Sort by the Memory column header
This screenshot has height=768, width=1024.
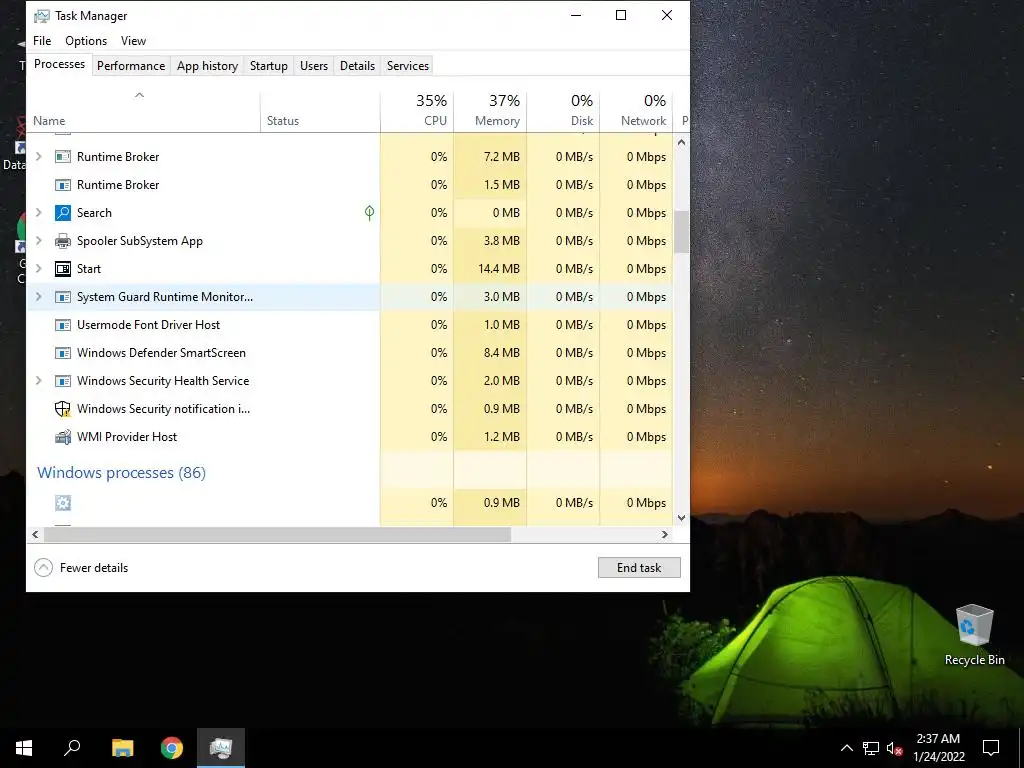point(490,111)
